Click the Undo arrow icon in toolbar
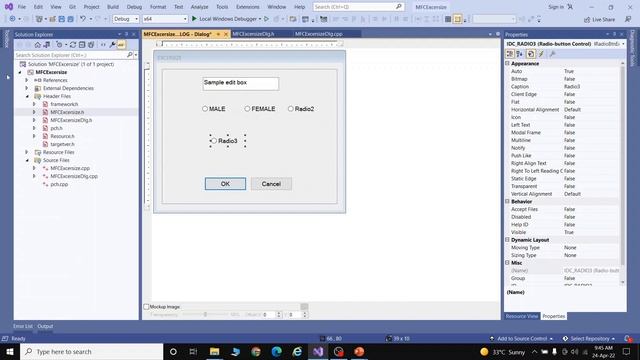 pos(83,19)
